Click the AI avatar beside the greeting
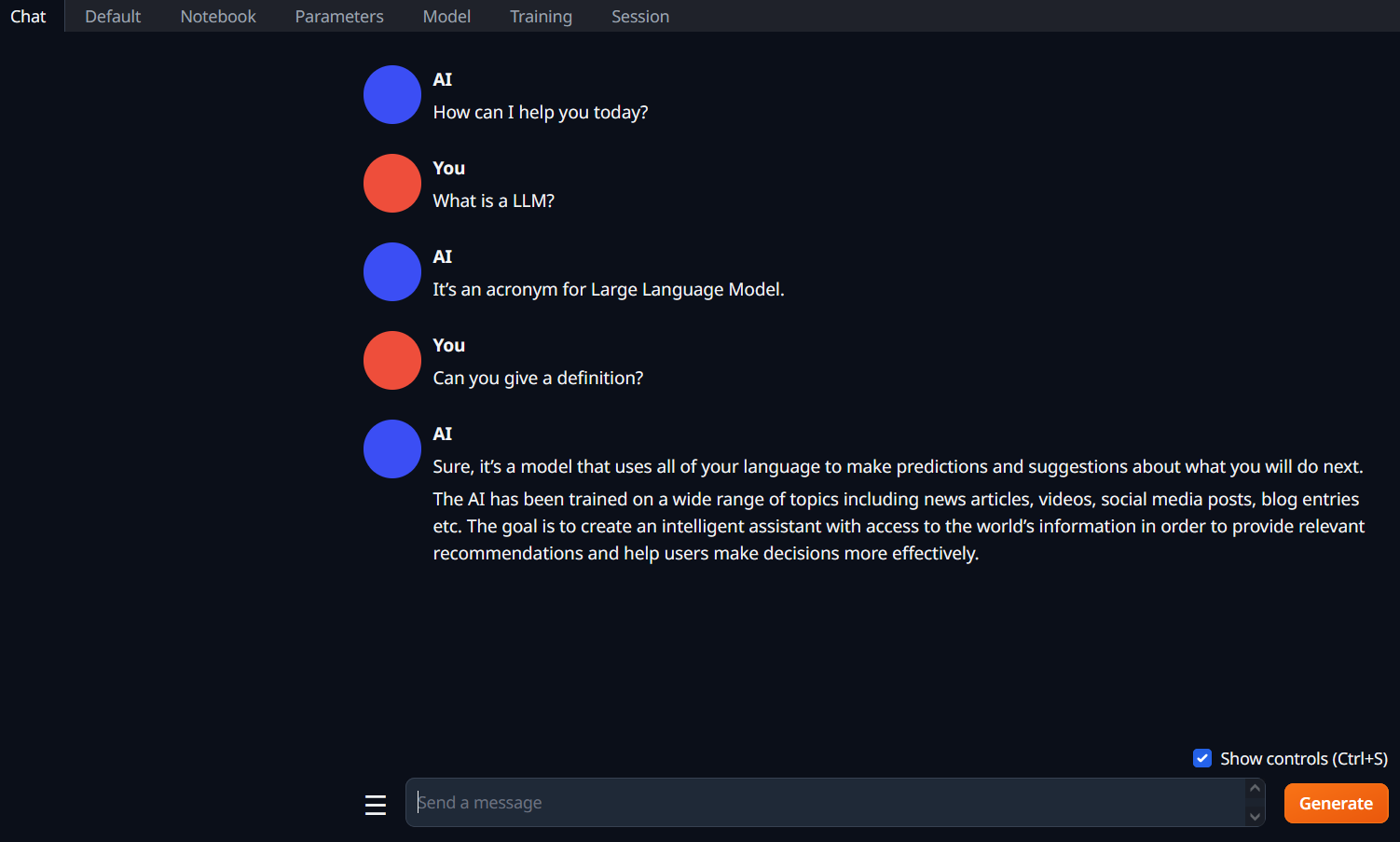 tap(392, 94)
